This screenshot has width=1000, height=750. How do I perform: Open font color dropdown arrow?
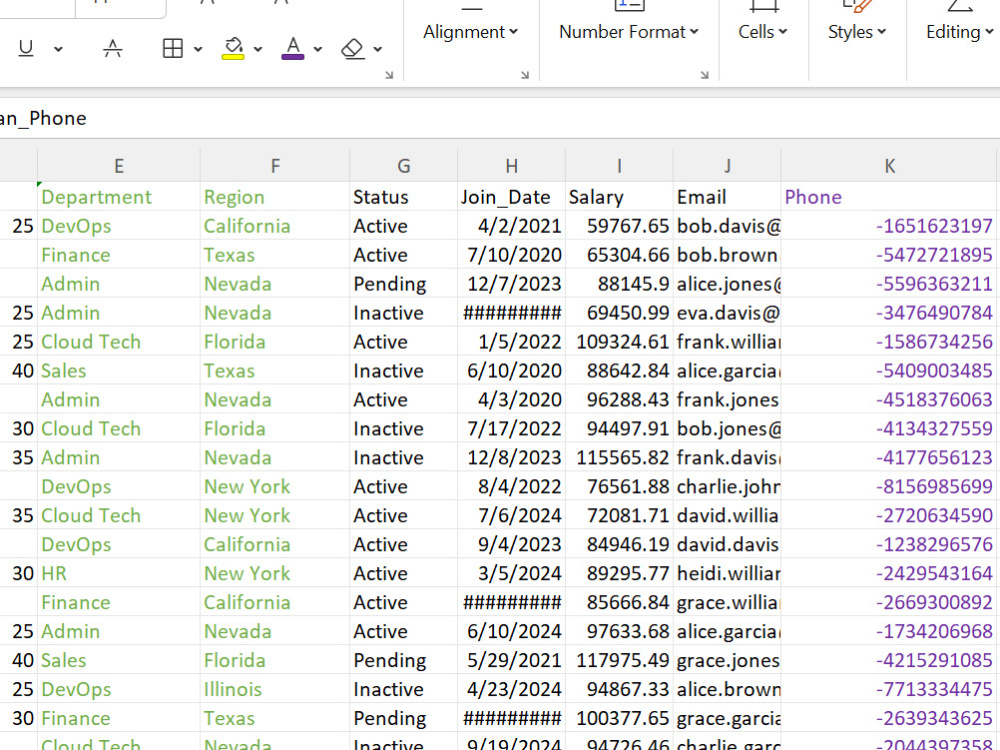point(318,49)
